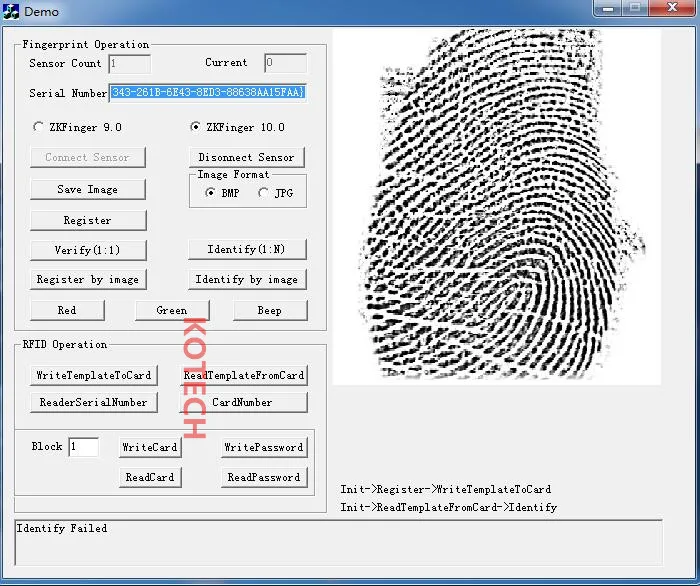700x586 pixels.
Task: Click Identify by image button
Action: 247,279
